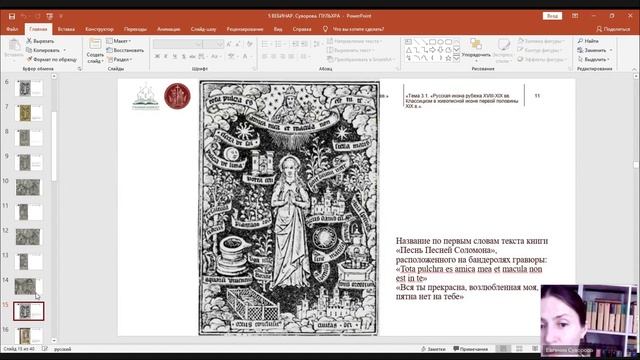Open the font size combo box

click(213, 44)
